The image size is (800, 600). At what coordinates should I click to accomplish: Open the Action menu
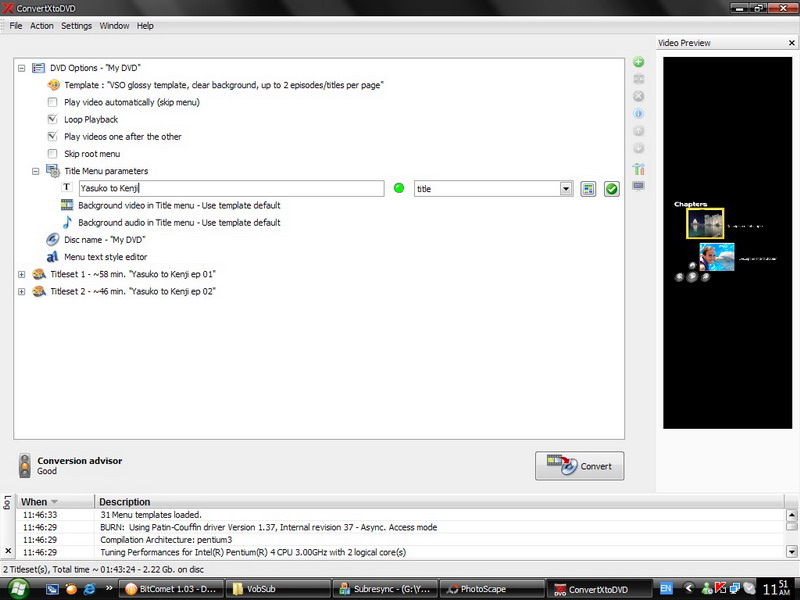pyautogui.click(x=41, y=26)
